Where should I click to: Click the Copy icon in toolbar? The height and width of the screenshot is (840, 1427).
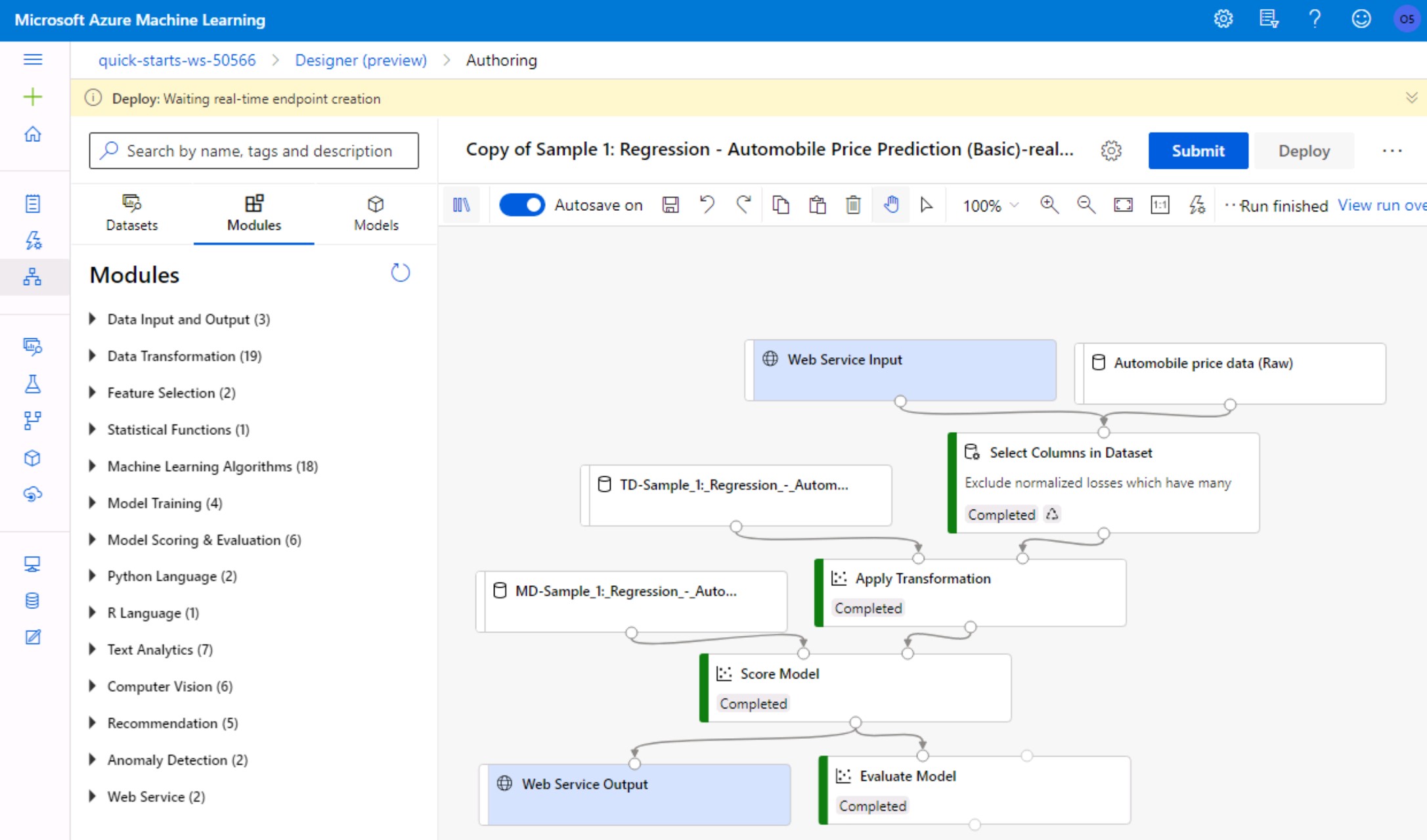tap(781, 205)
